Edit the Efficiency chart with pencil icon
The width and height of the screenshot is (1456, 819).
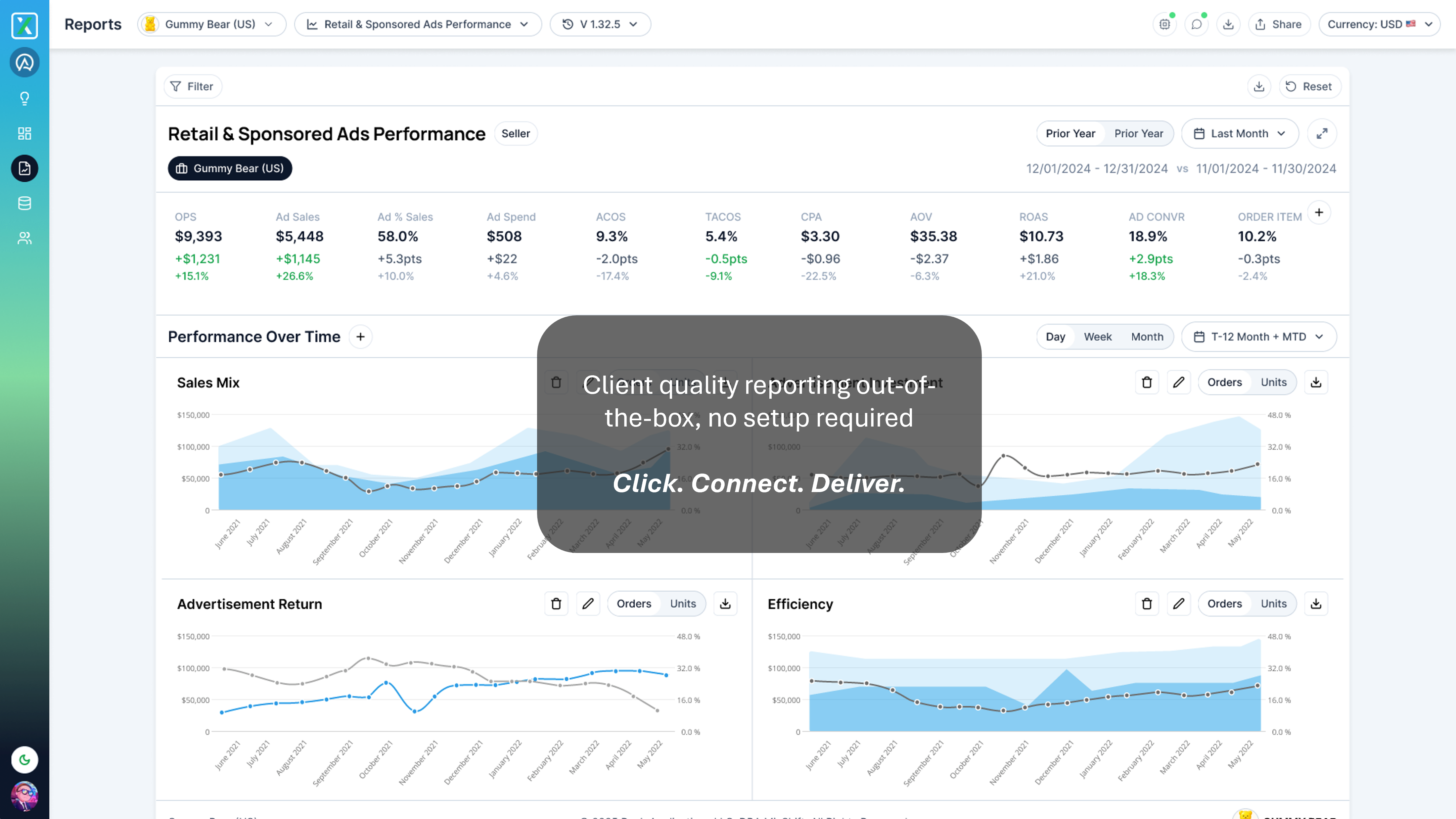click(1179, 604)
